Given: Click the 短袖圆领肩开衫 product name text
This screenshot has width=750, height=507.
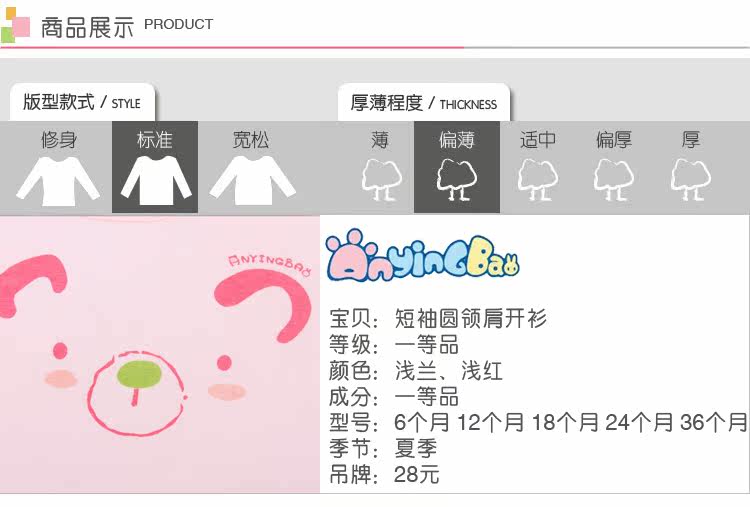Looking at the screenshot, I should click(x=470, y=319).
